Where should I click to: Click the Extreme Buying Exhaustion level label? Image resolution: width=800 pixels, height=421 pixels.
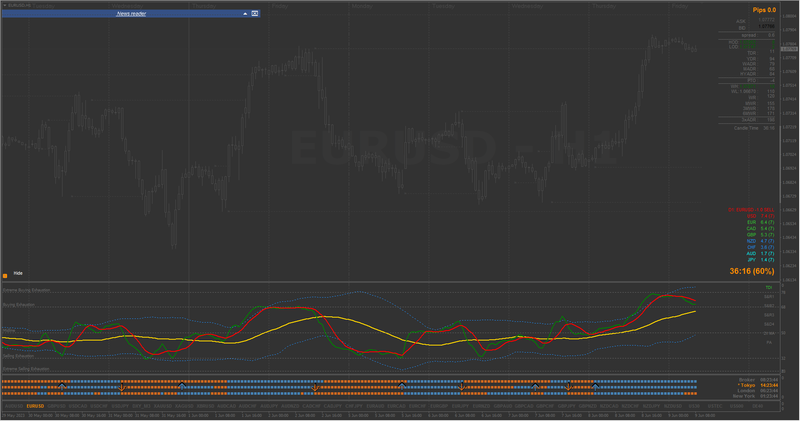click(27, 290)
